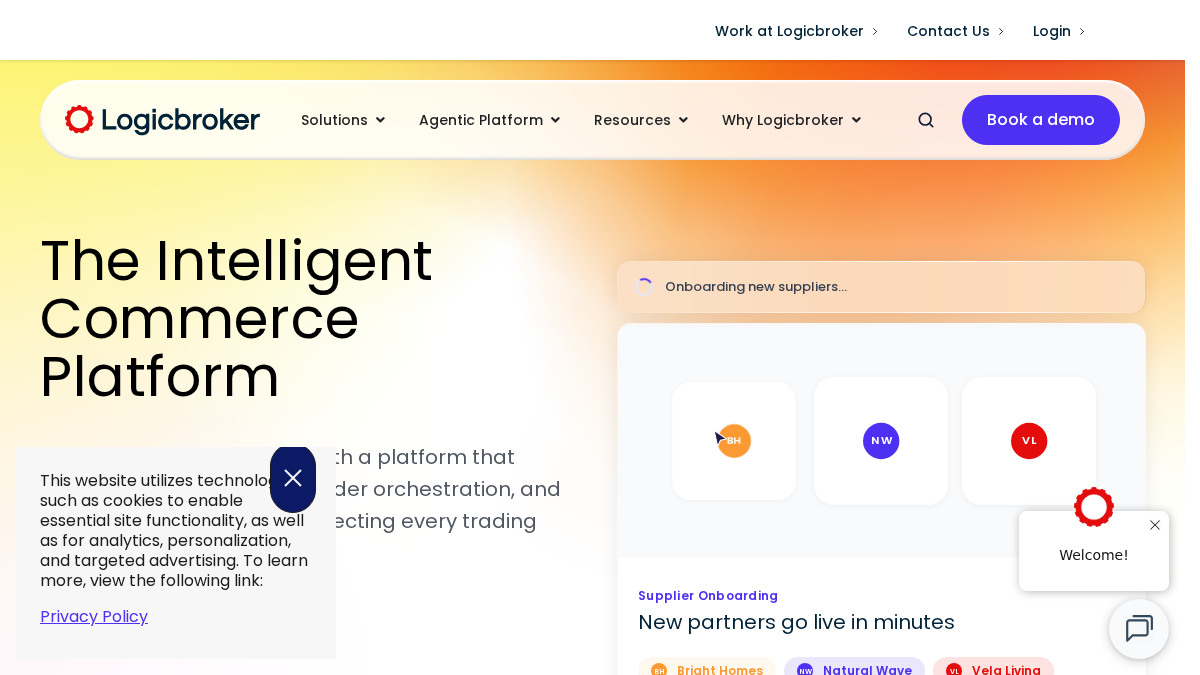
Task: Close the cookie notice banner
Action: coord(293,478)
